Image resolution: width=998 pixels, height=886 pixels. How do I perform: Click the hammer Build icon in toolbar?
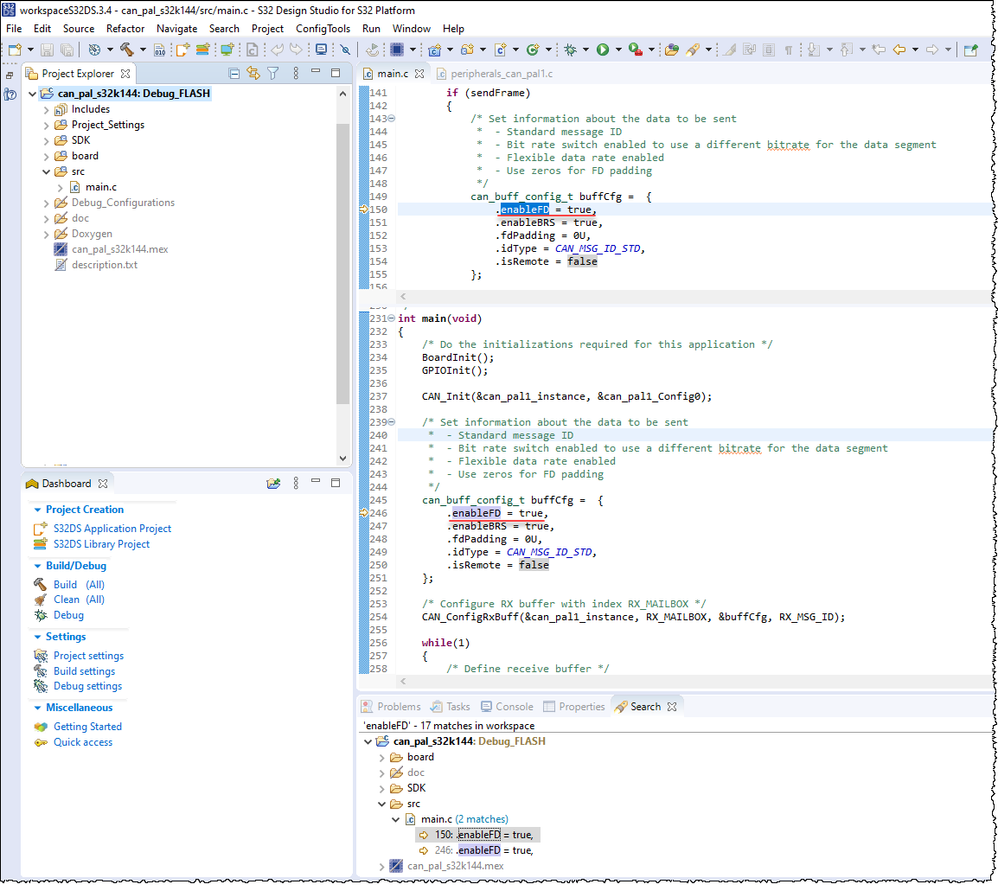point(127,49)
